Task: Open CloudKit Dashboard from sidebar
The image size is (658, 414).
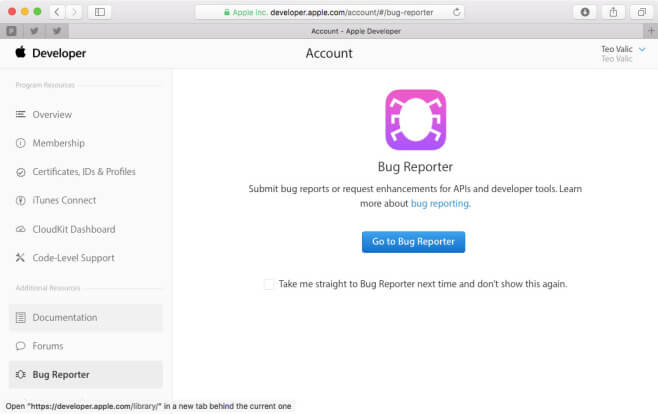Action: (x=73, y=229)
